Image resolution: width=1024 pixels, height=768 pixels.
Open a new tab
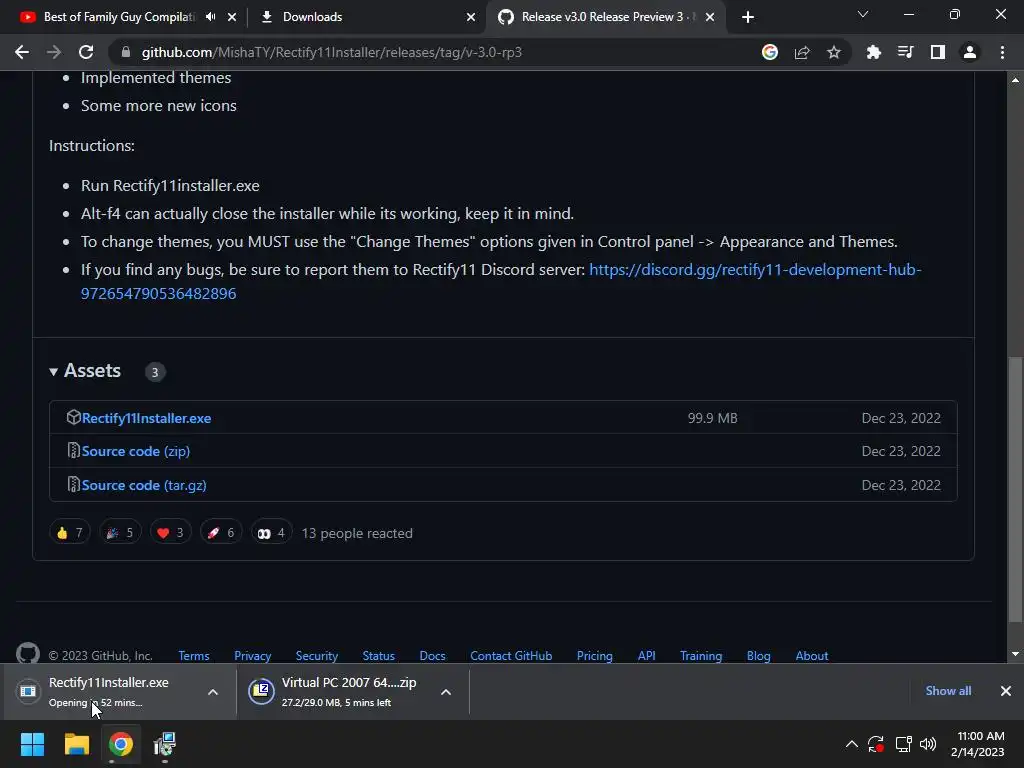click(748, 17)
